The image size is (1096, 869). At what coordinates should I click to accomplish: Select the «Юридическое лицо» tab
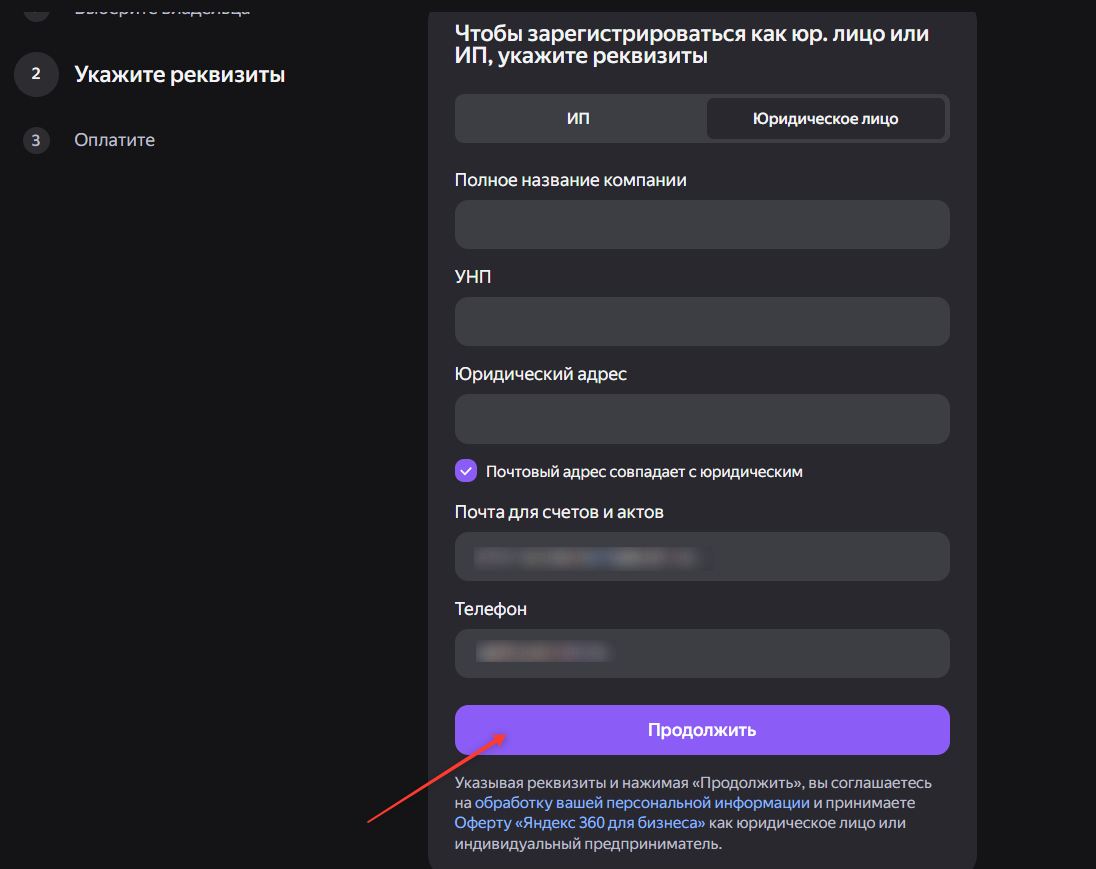tap(825, 118)
